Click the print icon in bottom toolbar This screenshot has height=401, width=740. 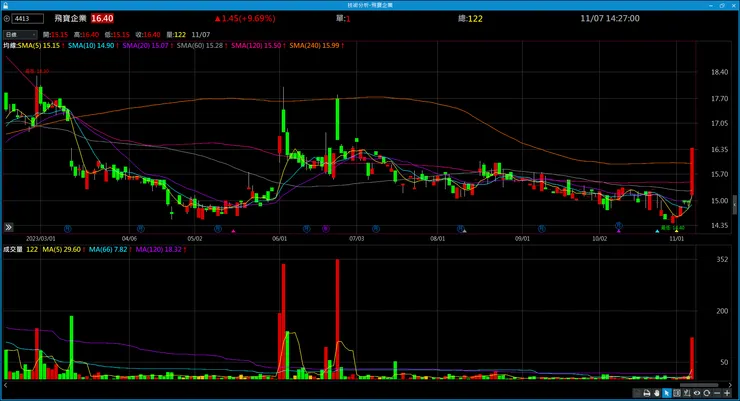(x=647, y=393)
